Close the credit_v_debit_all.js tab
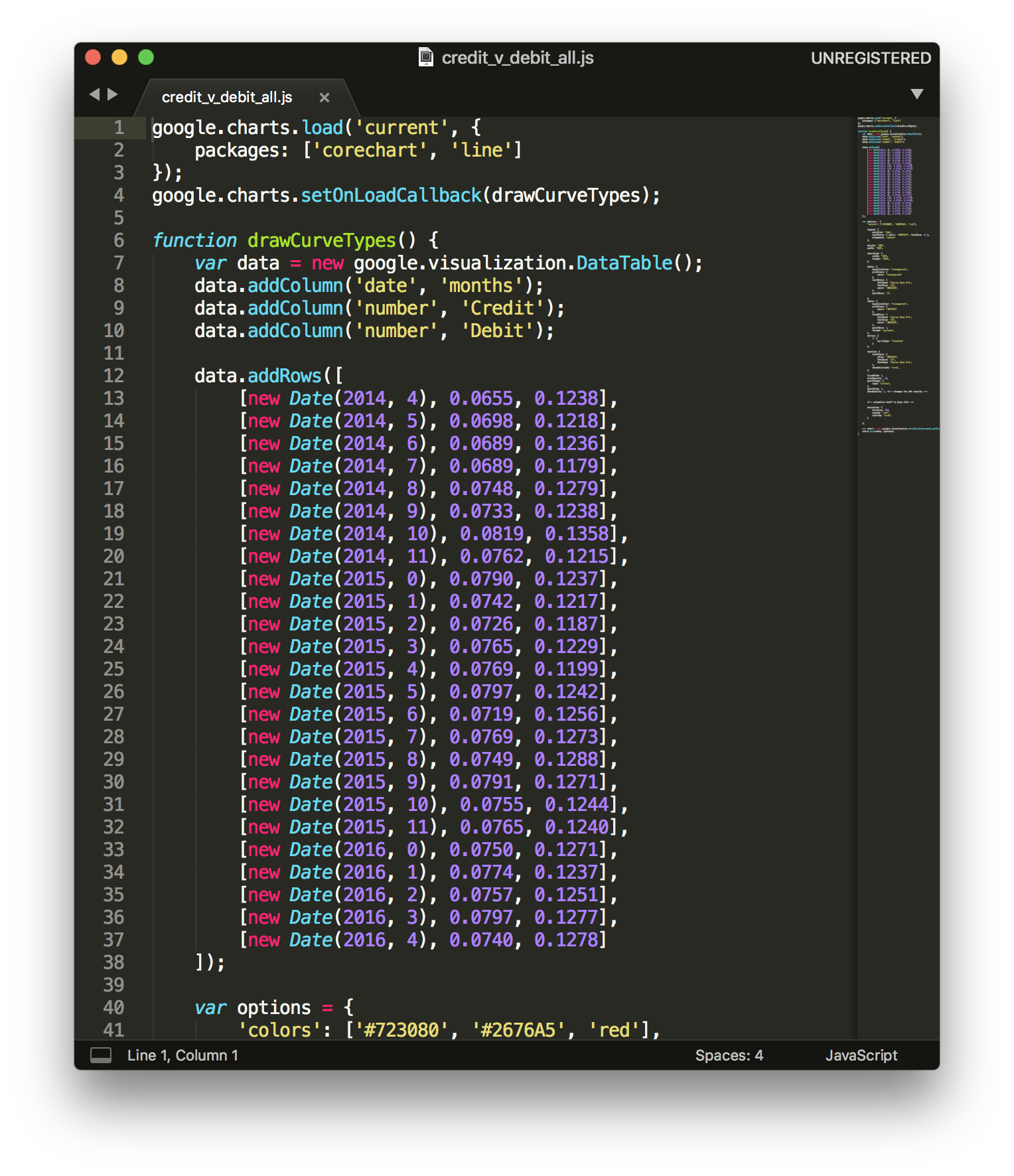Image resolution: width=1014 pixels, height=1176 pixels. point(325,98)
